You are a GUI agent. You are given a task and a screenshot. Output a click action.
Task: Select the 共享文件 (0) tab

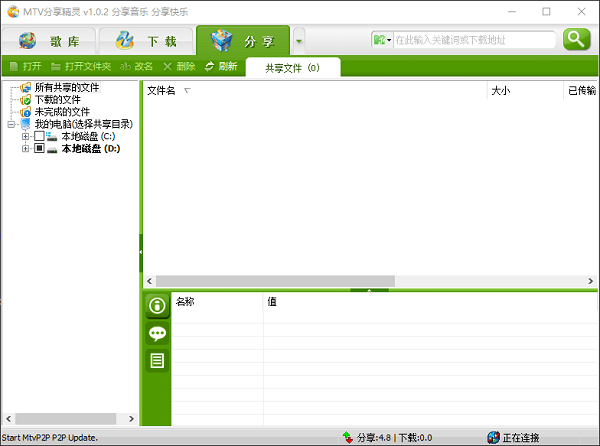pyautogui.click(x=293, y=68)
